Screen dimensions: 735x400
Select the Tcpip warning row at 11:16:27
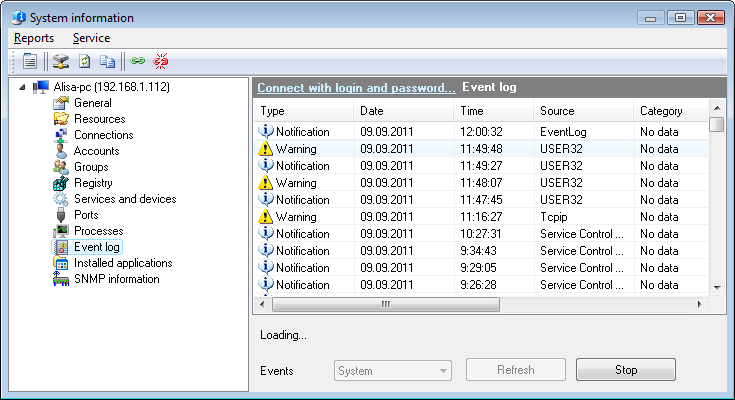pos(480,216)
